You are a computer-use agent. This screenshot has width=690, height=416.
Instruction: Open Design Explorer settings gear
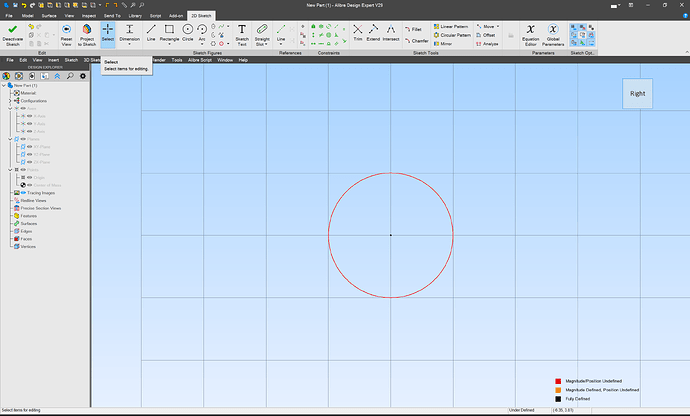tap(83, 76)
